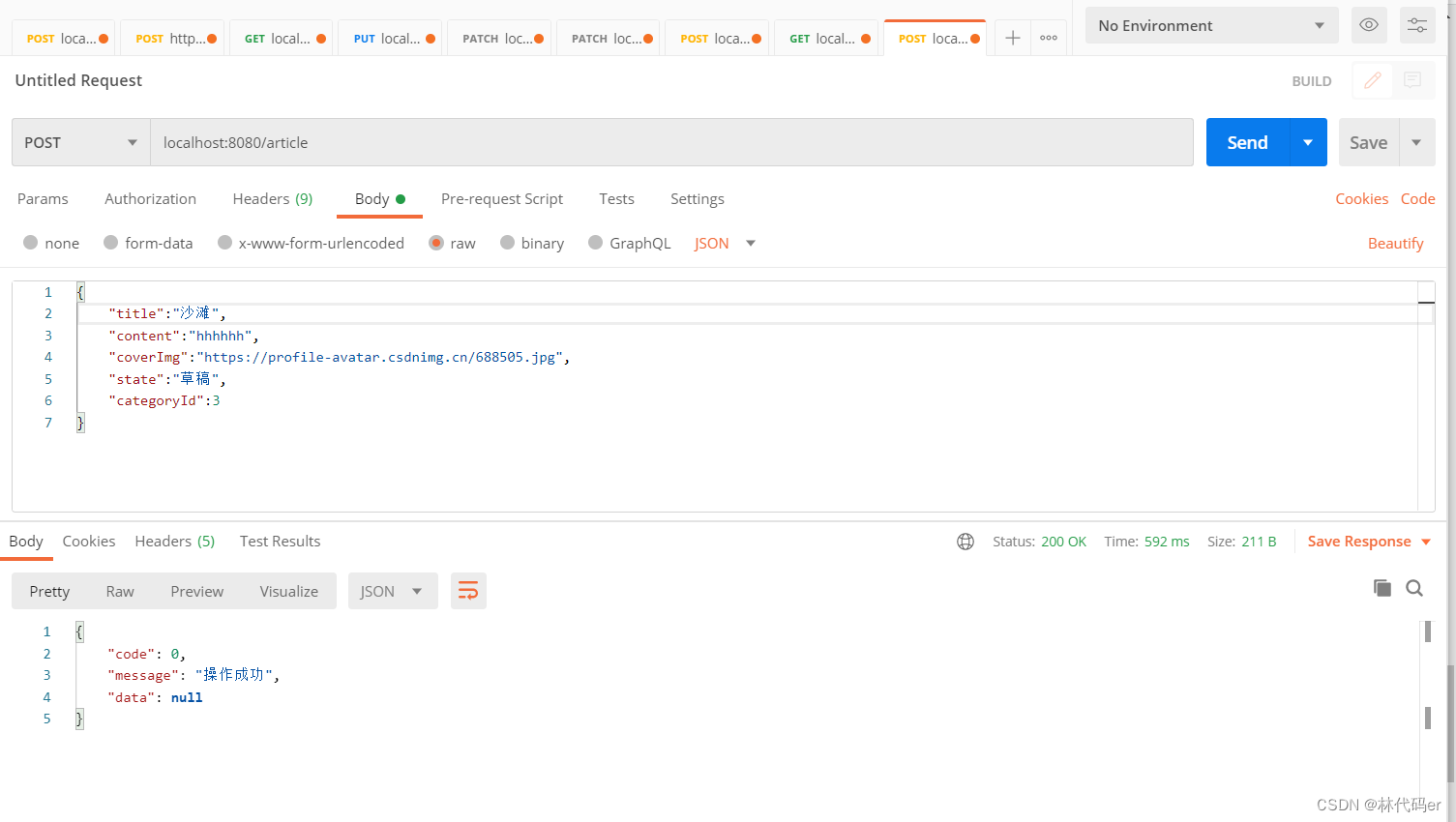Switch to the Authorization tab
Image resolution: width=1456 pixels, height=822 pixels.
[x=150, y=199]
